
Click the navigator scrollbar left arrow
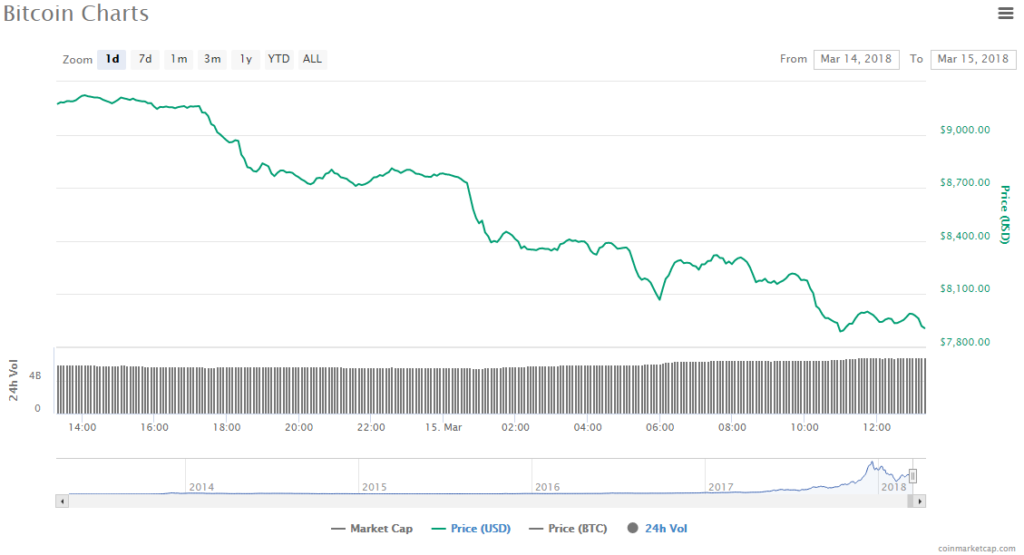pos(62,500)
